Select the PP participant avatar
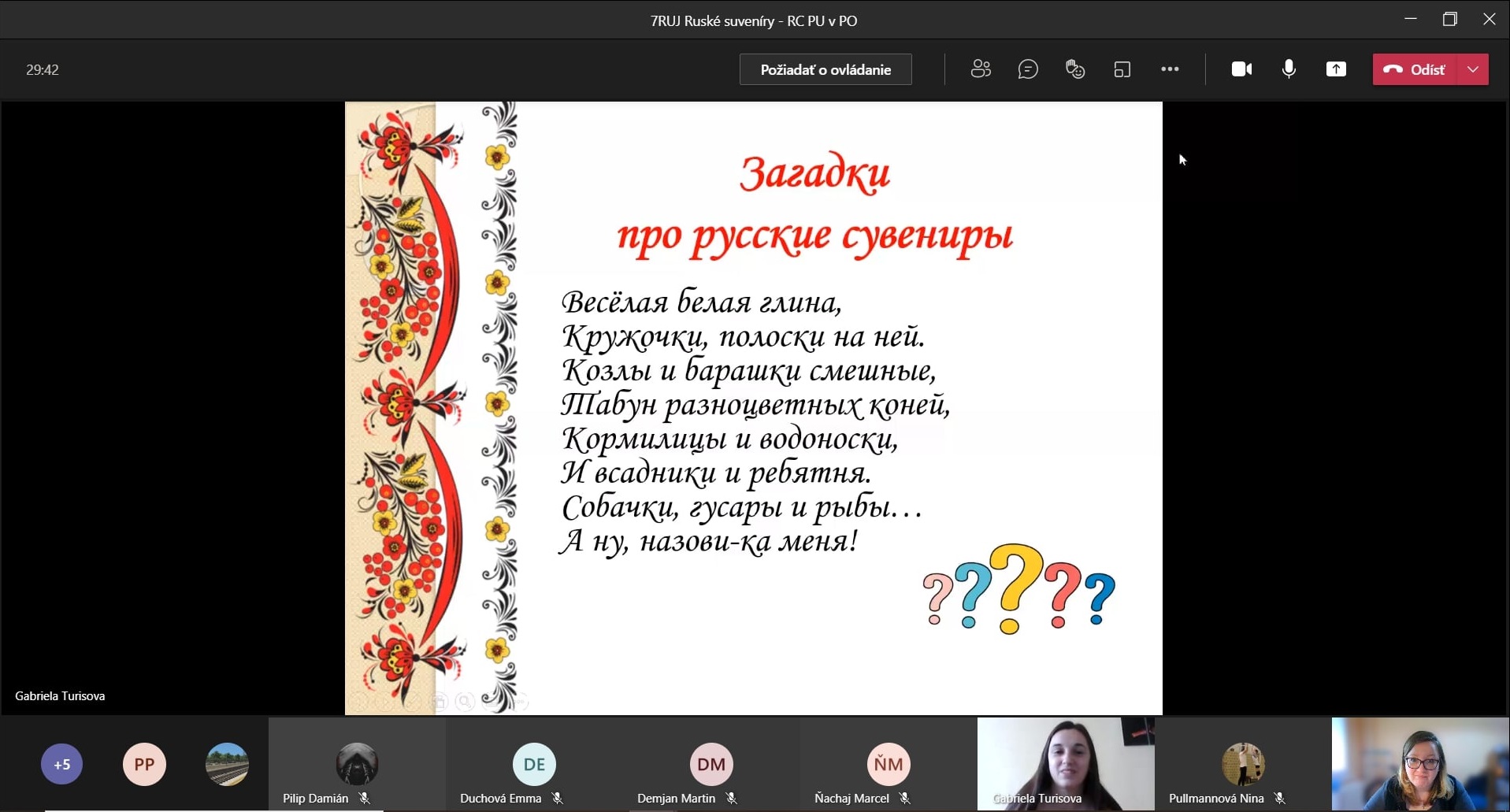Viewport: 1510px width, 812px height. (x=144, y=764)
